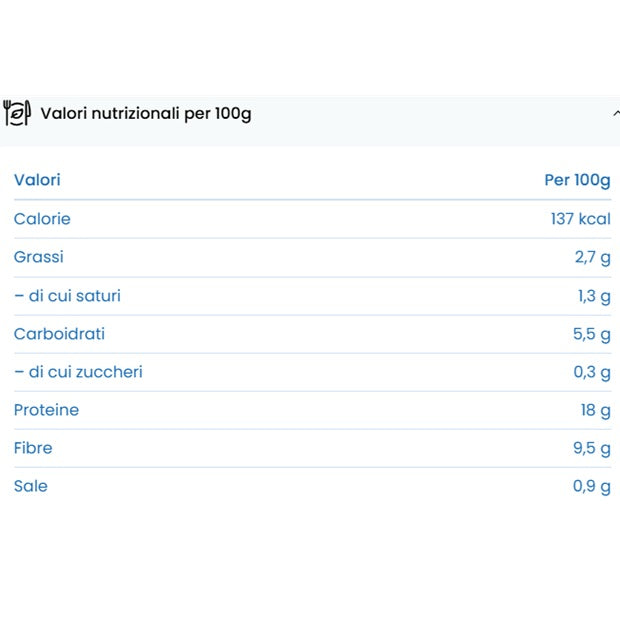620x620 pixels.
Task: Select the "Grassi" row label
Action: (x=39, y=257)
